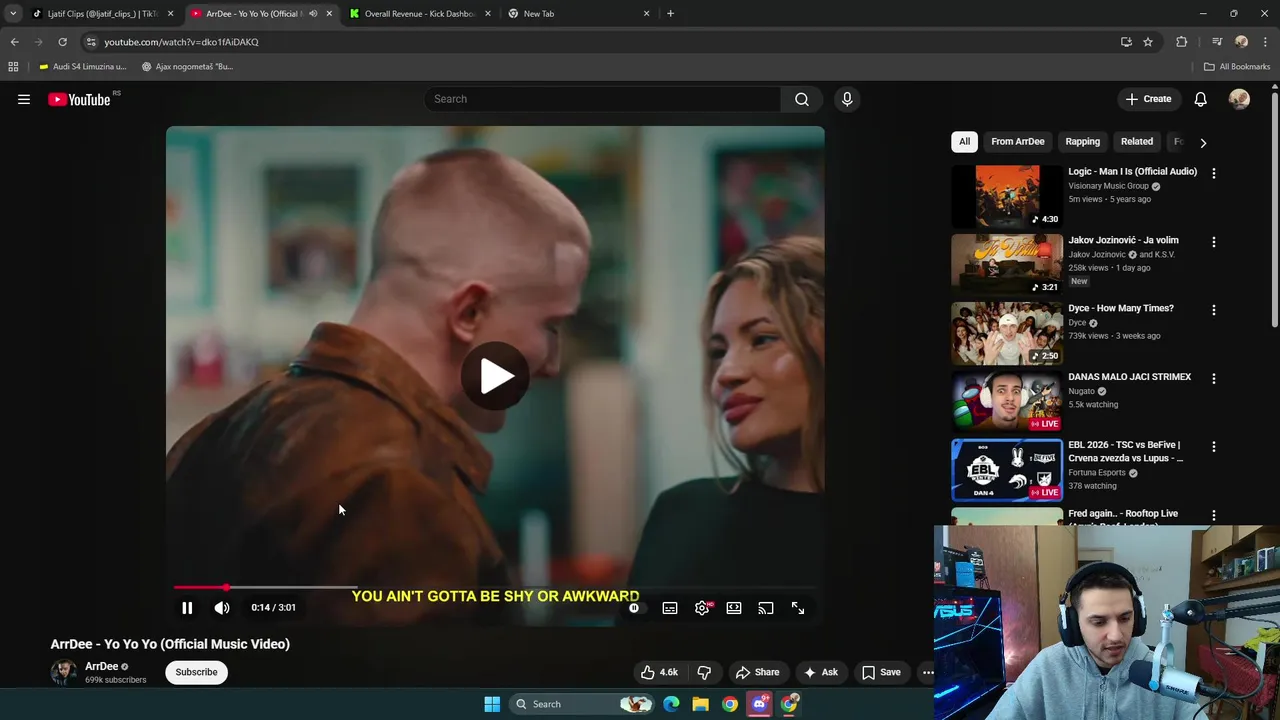Dislike the video
Viewport: 1280px width, 720px height.
coord(704,672)
